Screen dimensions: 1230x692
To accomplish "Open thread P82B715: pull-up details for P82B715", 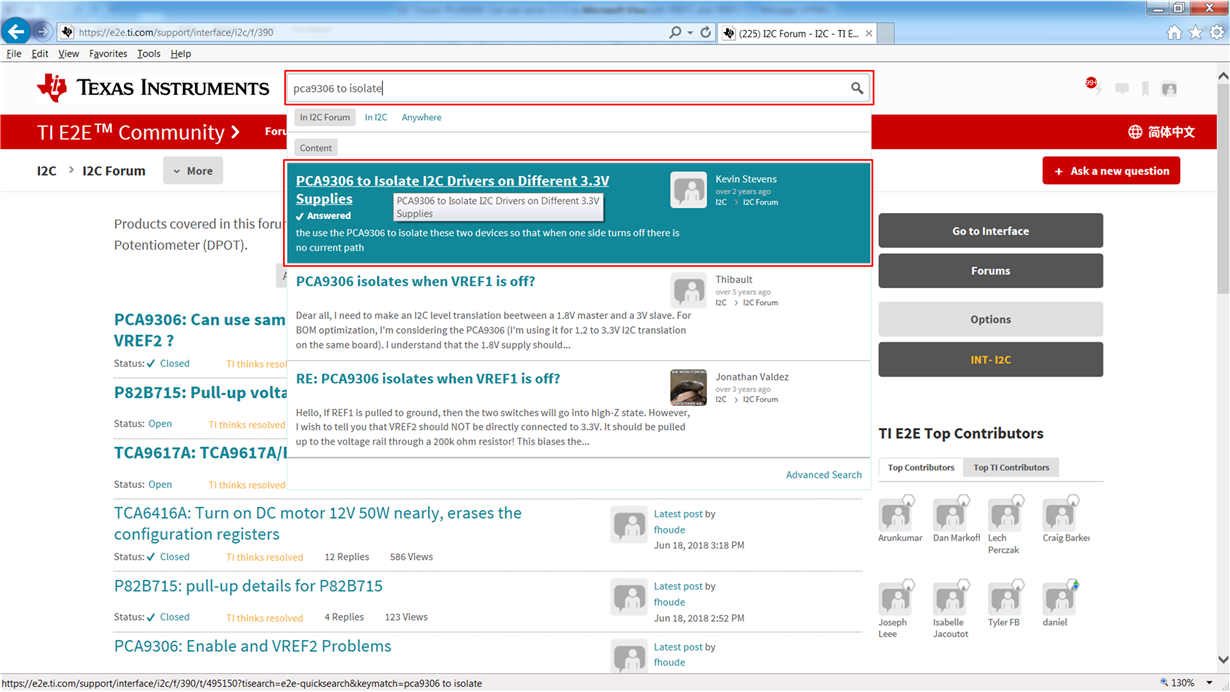I will coord(248,586).
